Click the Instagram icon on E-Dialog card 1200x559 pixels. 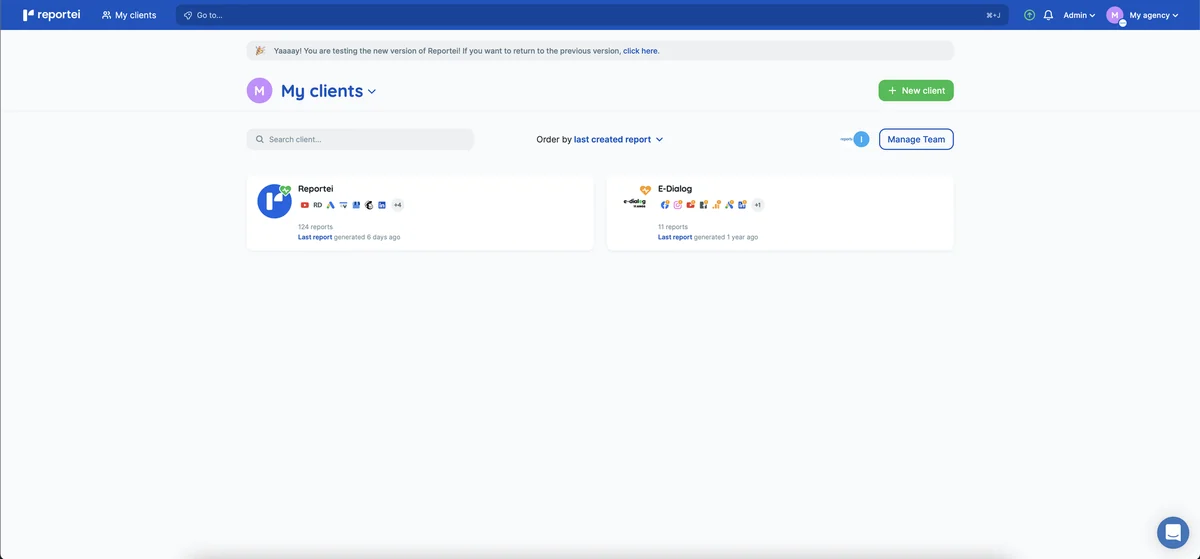(678, 205)
